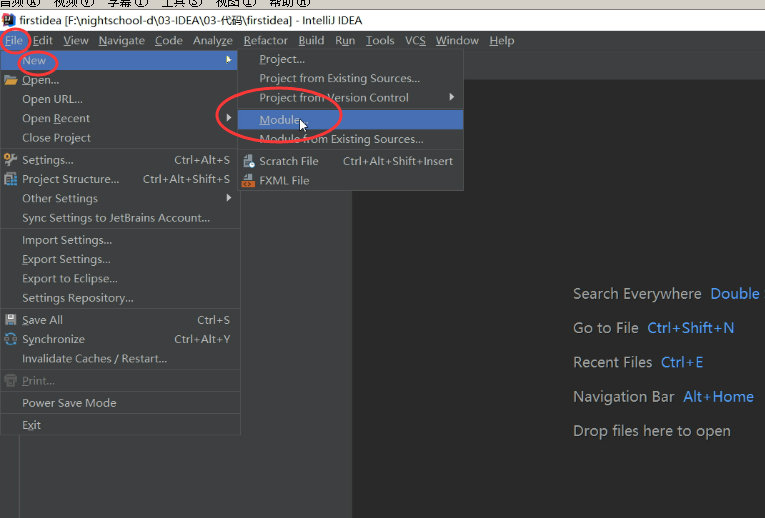Choose Invalidate Caches / Restart...
The image size is (765, 518).
[119, 359]
